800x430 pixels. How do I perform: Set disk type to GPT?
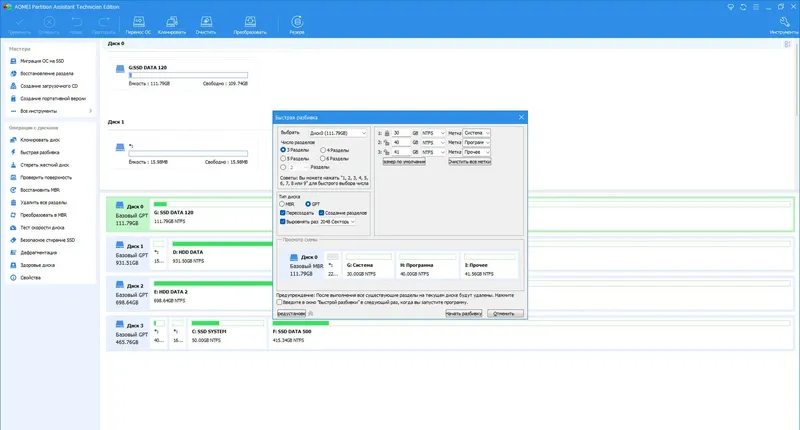click(x=308, y=204)
